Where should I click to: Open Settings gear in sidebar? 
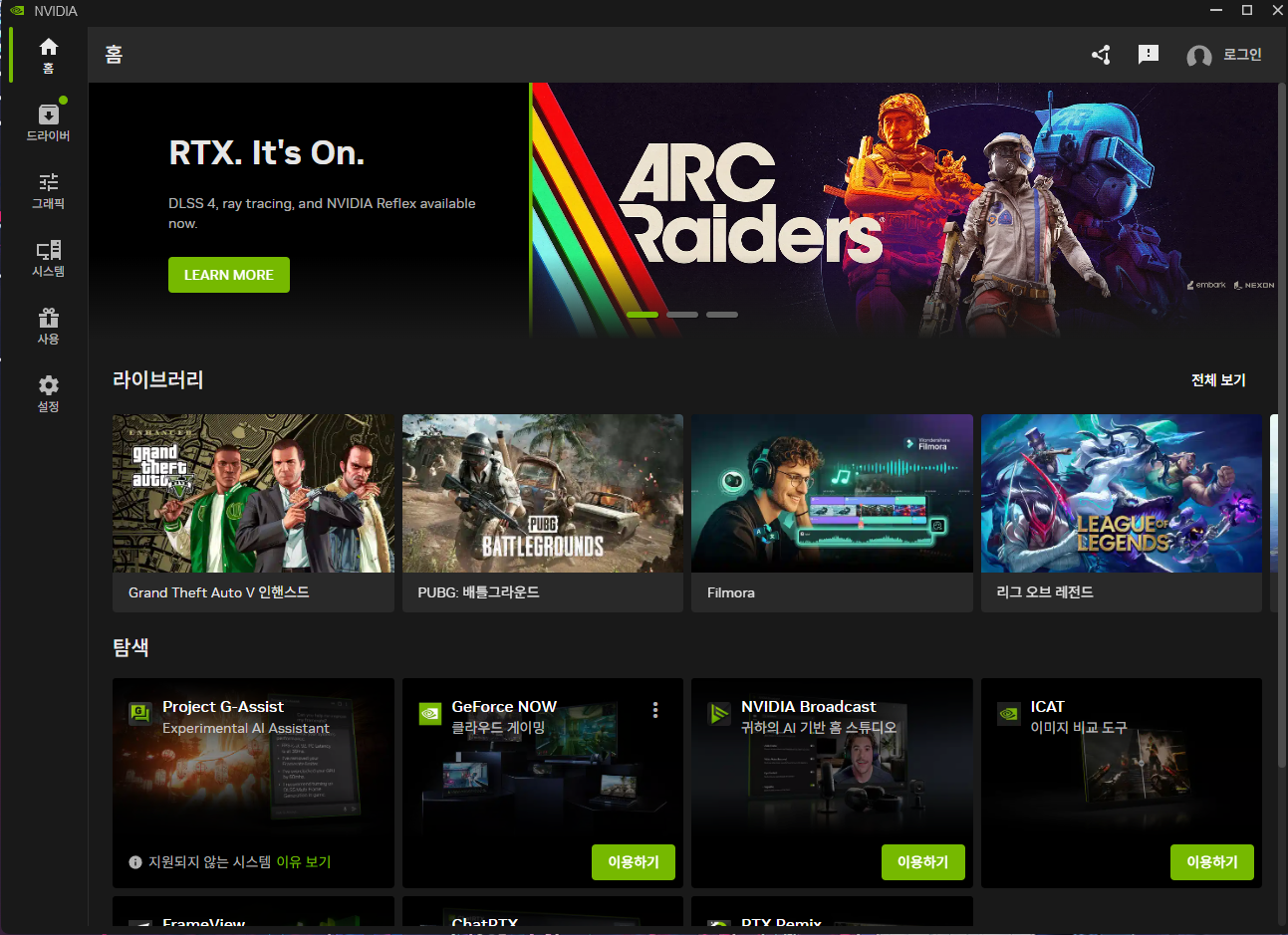pos(48,393)
